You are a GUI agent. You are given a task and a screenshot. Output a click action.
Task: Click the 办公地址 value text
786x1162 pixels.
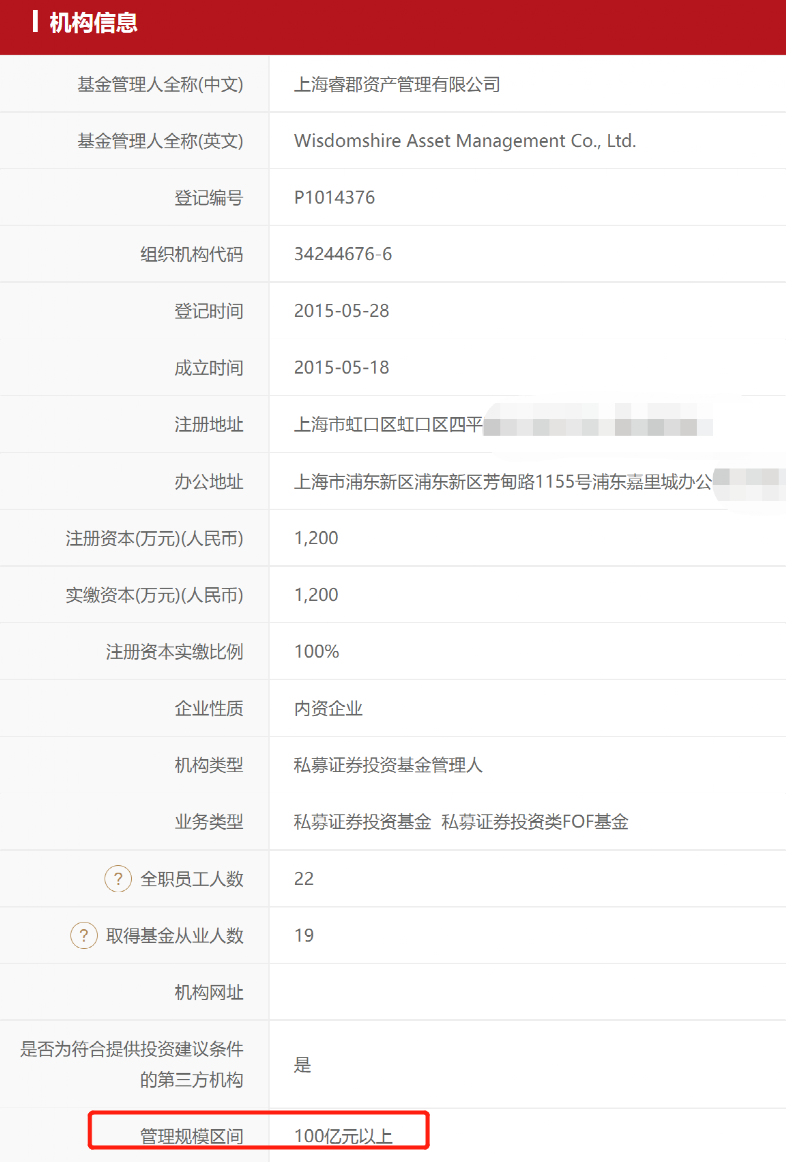[503, 482]
